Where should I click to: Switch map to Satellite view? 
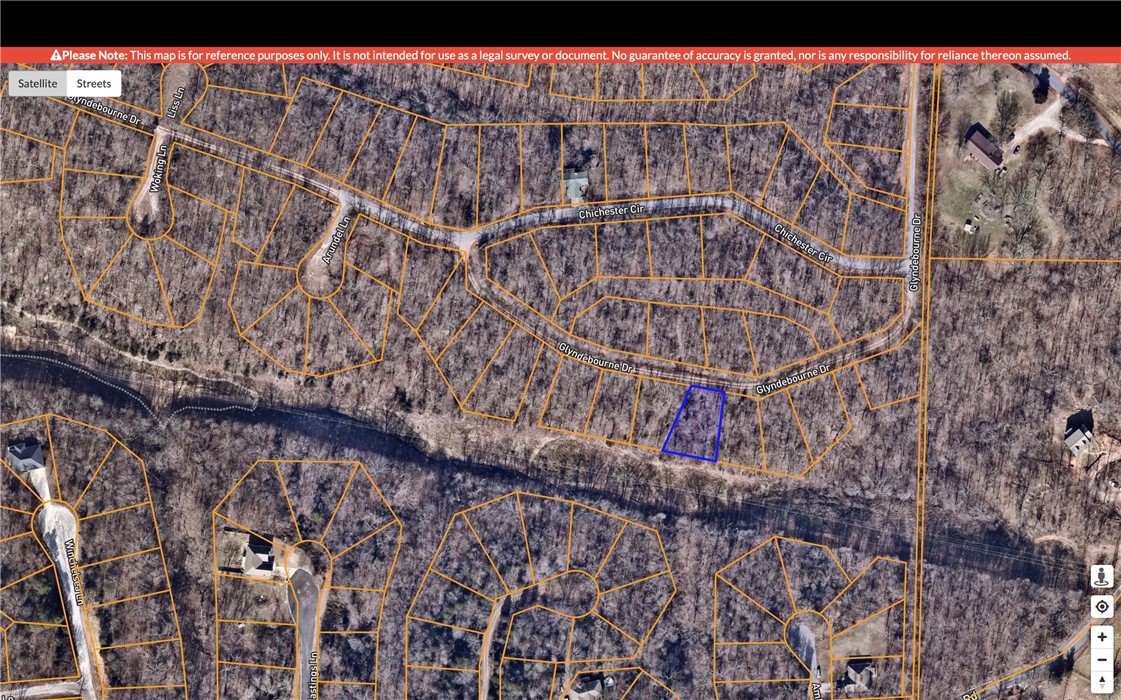pyautogui.click(x=38, y=84)
